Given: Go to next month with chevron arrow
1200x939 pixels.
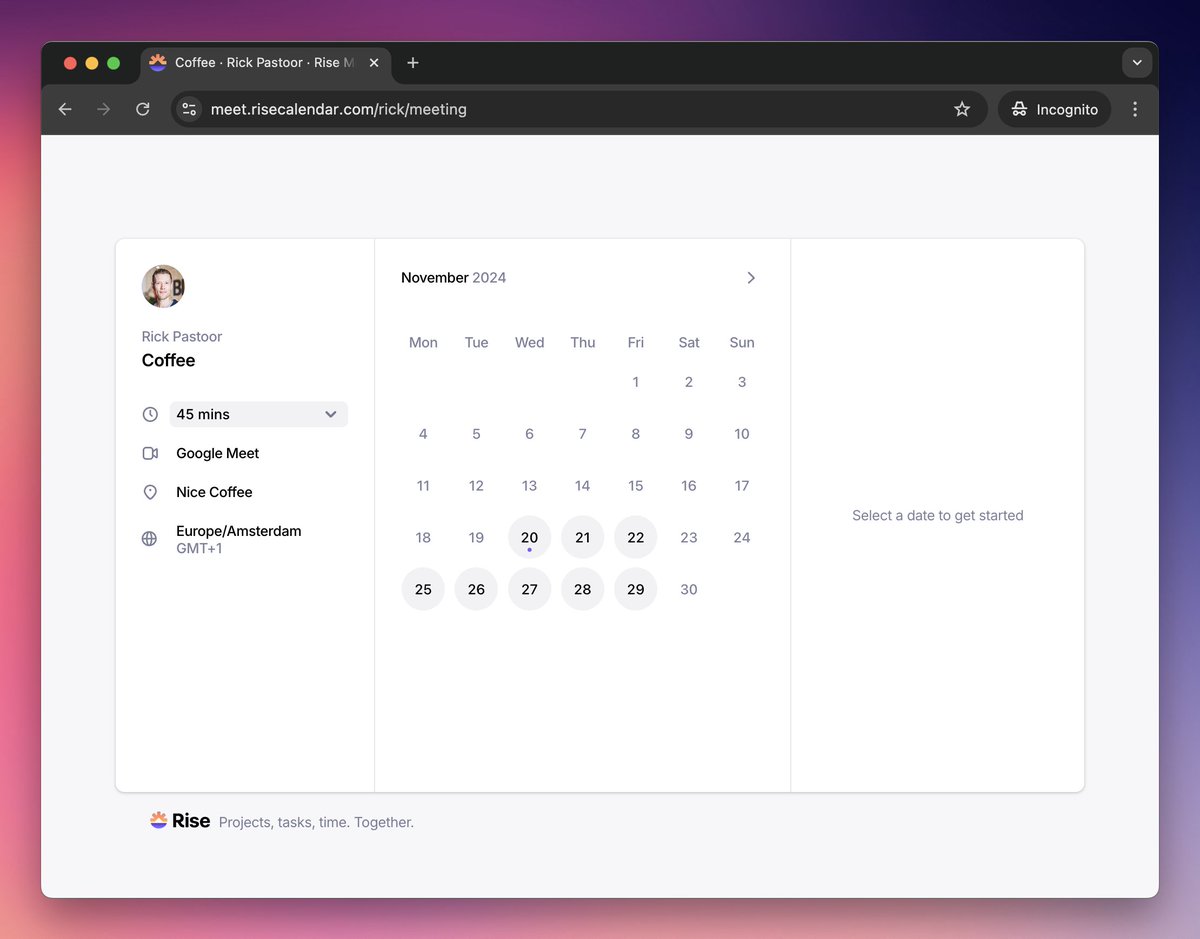Looking at the screenshot, I should tap(751, 278).
